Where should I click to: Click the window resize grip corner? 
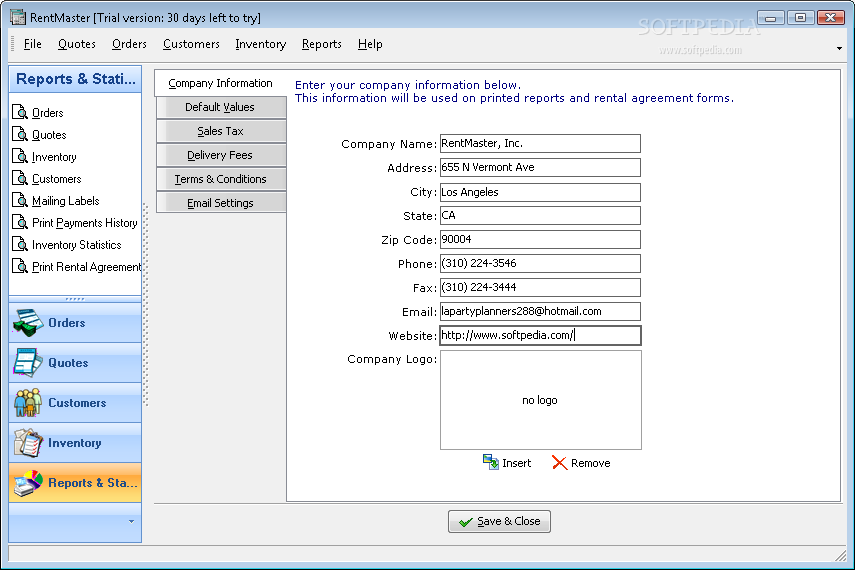pos(840,555)
